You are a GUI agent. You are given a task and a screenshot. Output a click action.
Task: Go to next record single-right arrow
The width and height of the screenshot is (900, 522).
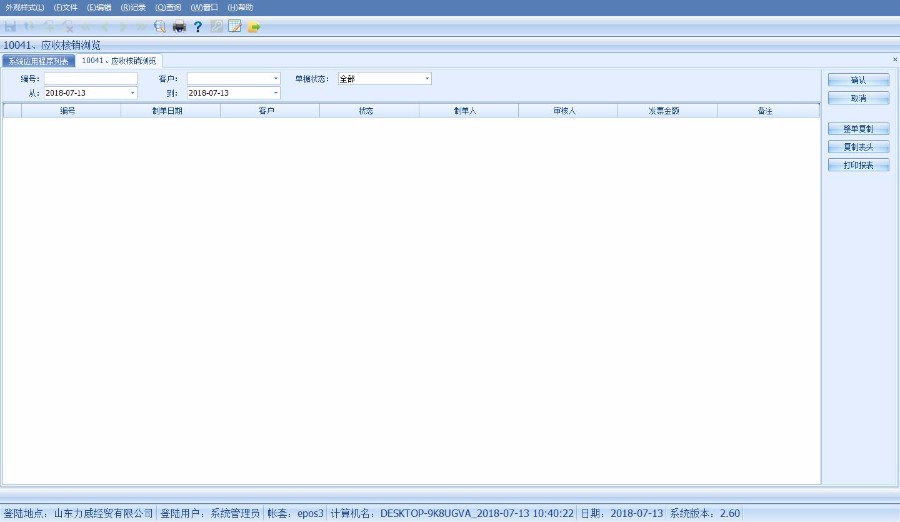(x=123, y=26)
